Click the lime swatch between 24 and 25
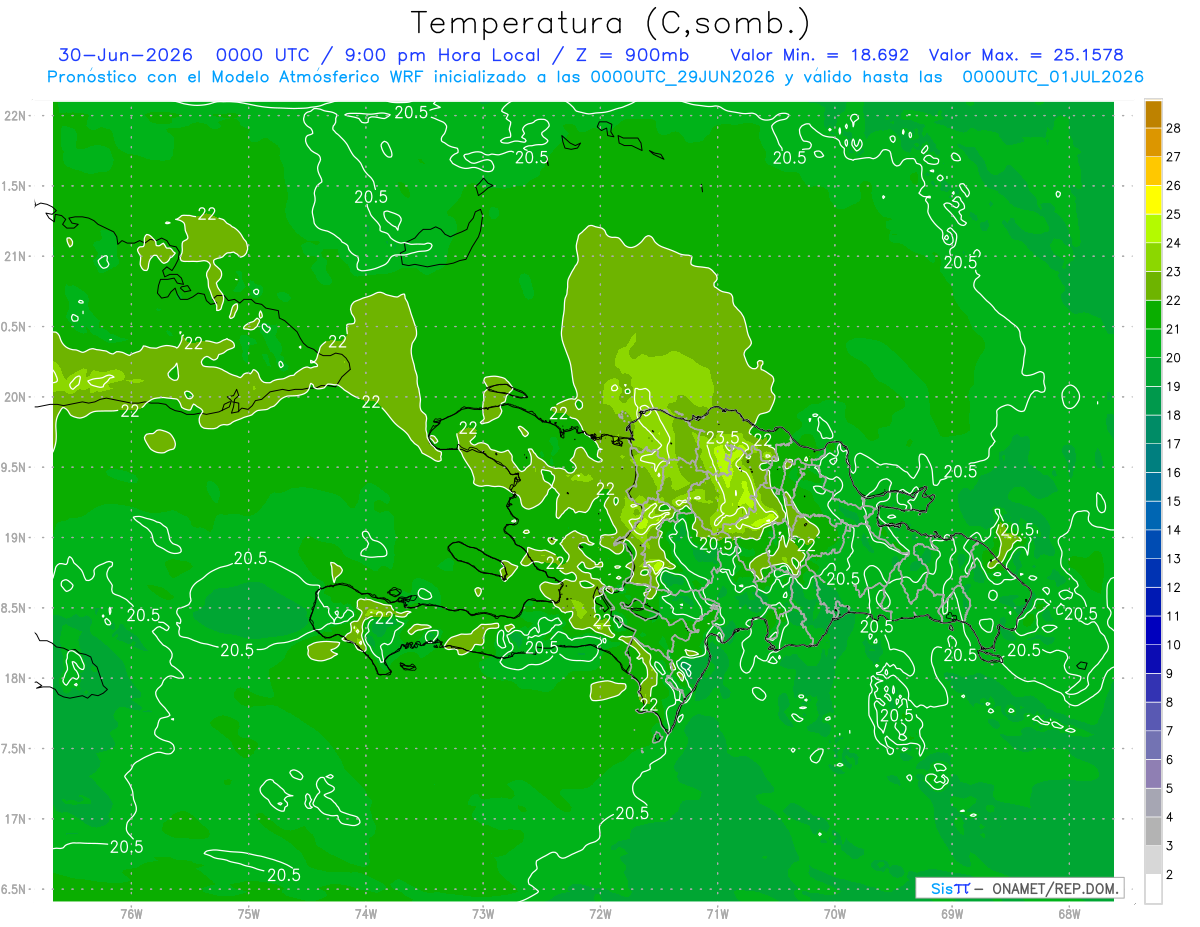Image resolution: width=1200 pixels, height=927 pixels. 1153,229
